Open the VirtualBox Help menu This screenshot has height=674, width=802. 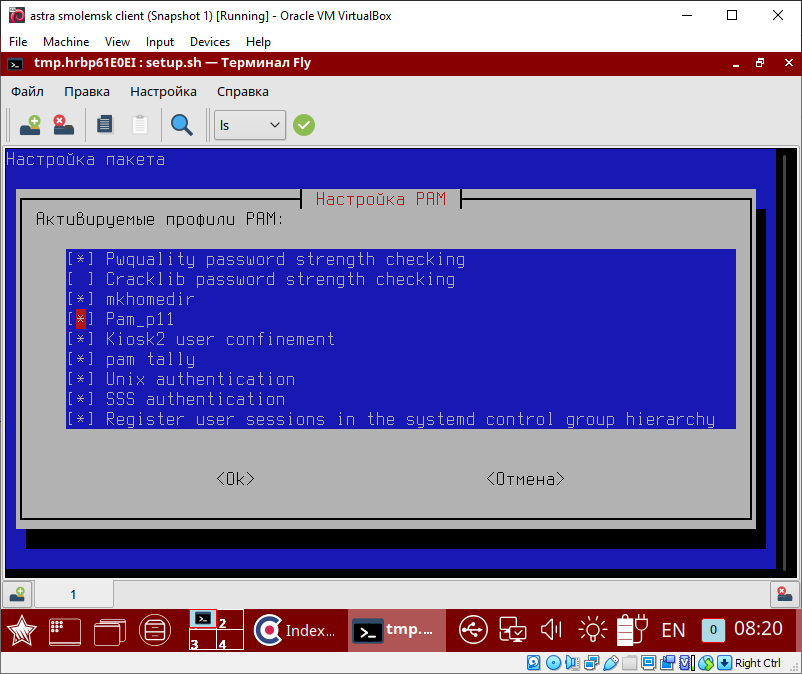258,42
